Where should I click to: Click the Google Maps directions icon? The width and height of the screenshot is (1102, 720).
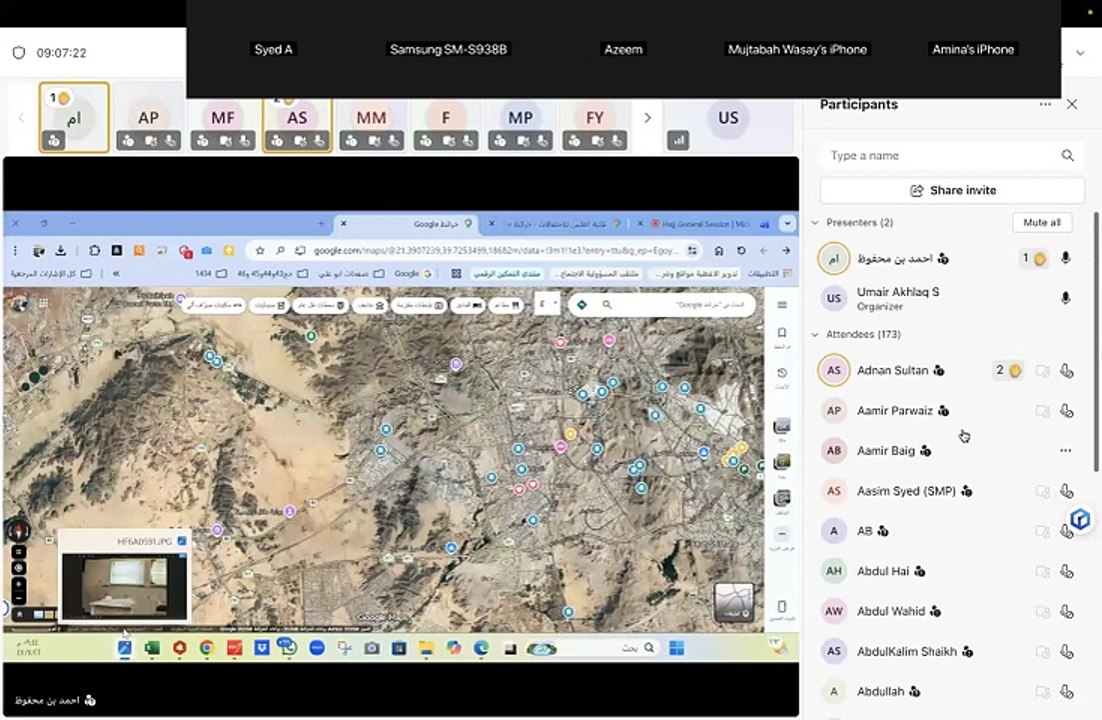pos(581,304)
